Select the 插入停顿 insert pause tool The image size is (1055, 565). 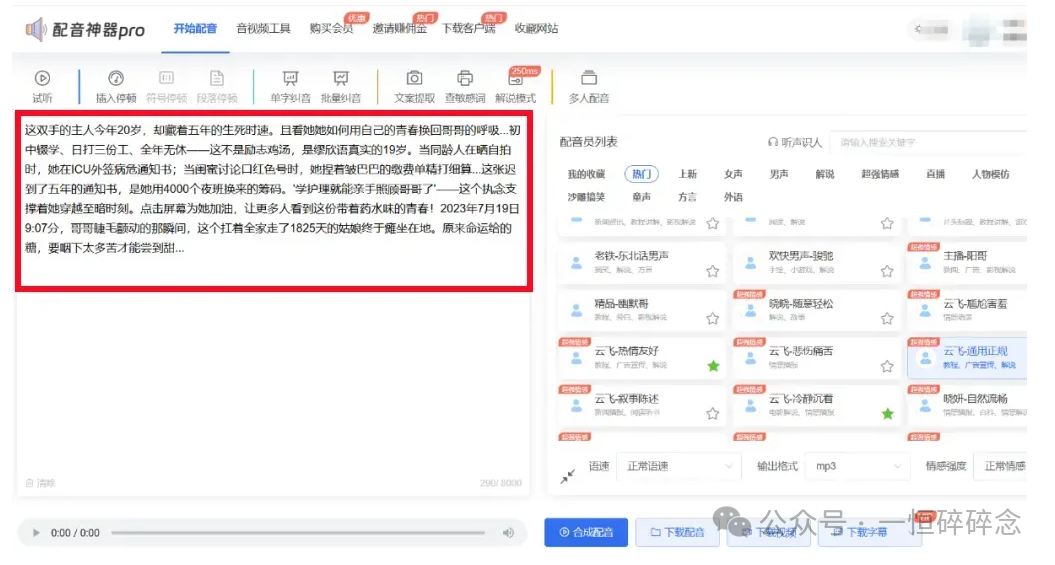116,79
